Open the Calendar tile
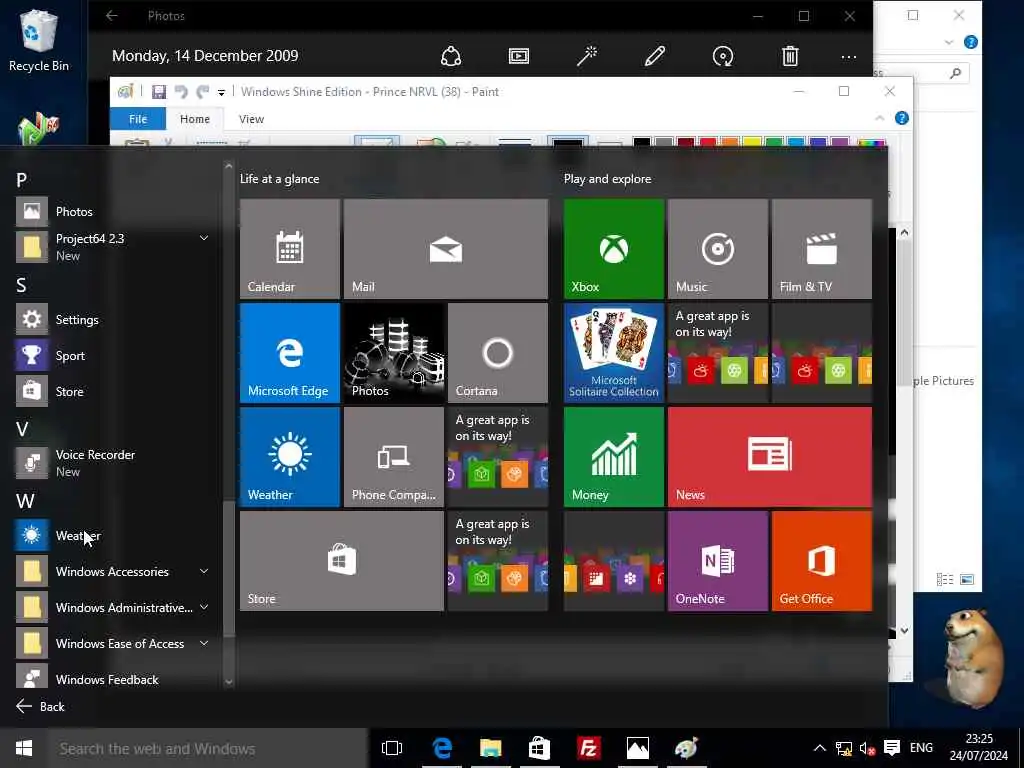The width and height of the screenshot is (1024, 768). click(289, 249)
